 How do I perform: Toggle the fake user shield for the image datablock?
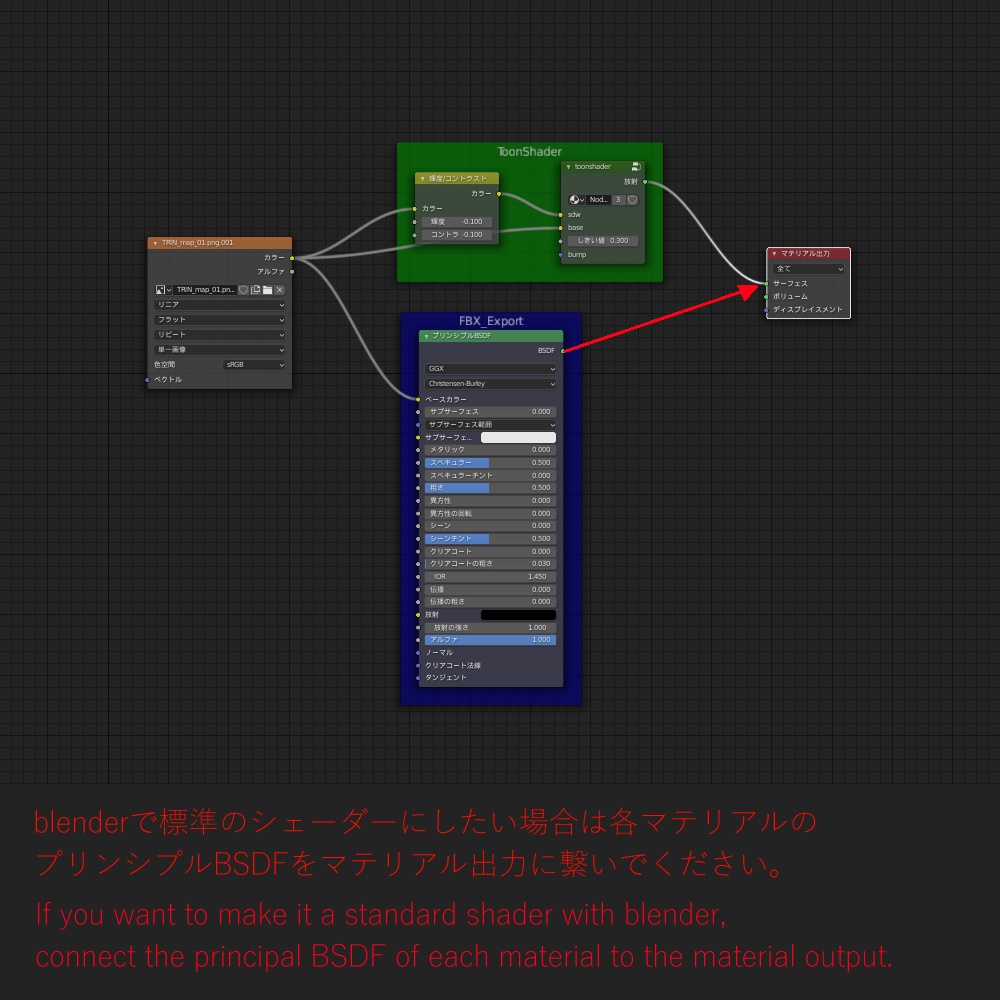click(243, 289)
